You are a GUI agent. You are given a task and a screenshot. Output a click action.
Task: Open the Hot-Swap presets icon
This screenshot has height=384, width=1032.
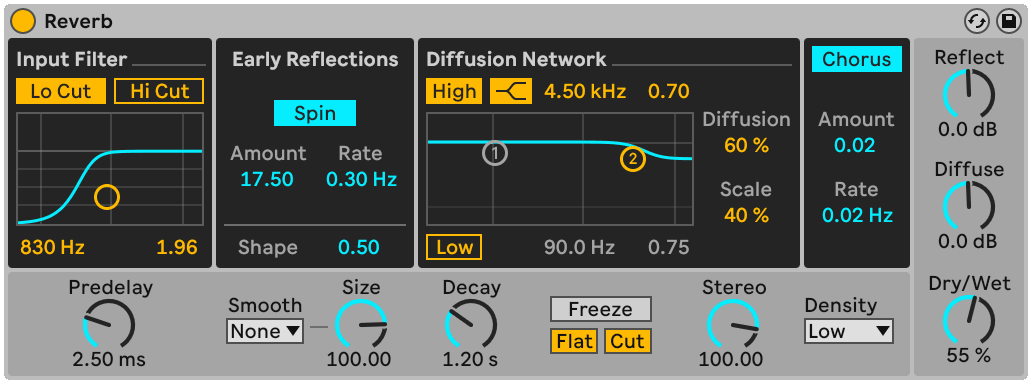tap(977, 22)
